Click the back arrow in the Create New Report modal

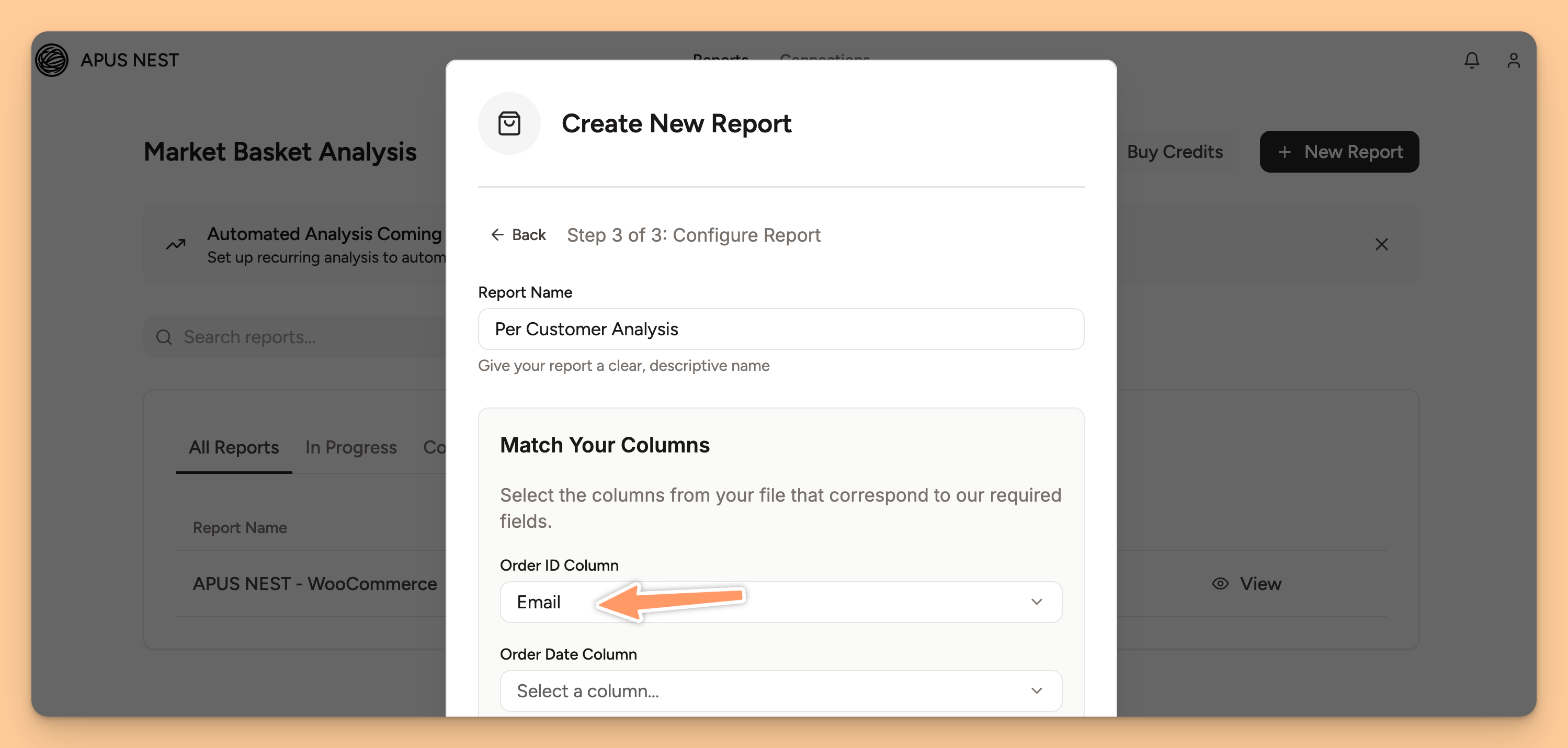pyautogui.click(x=498, y=234)
